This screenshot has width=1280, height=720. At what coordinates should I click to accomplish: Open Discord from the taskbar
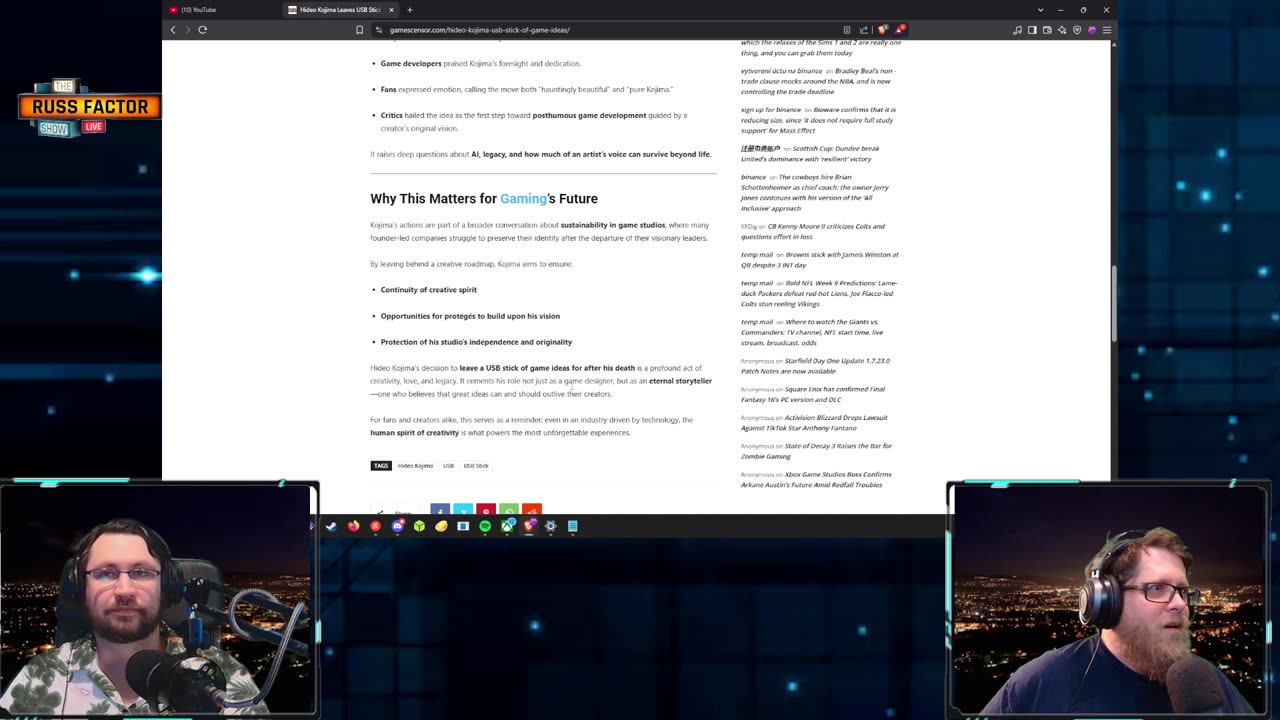tap(397, 526)
